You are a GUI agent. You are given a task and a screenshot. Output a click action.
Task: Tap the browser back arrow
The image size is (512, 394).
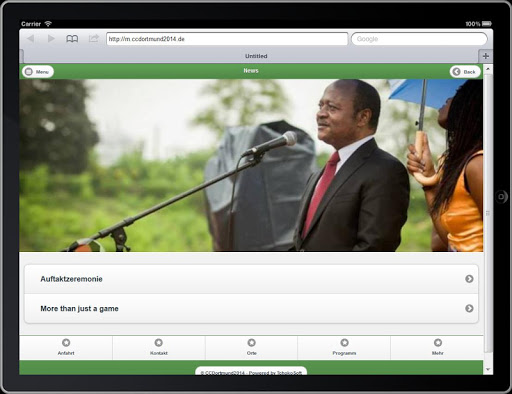click(x=31, y=39)
